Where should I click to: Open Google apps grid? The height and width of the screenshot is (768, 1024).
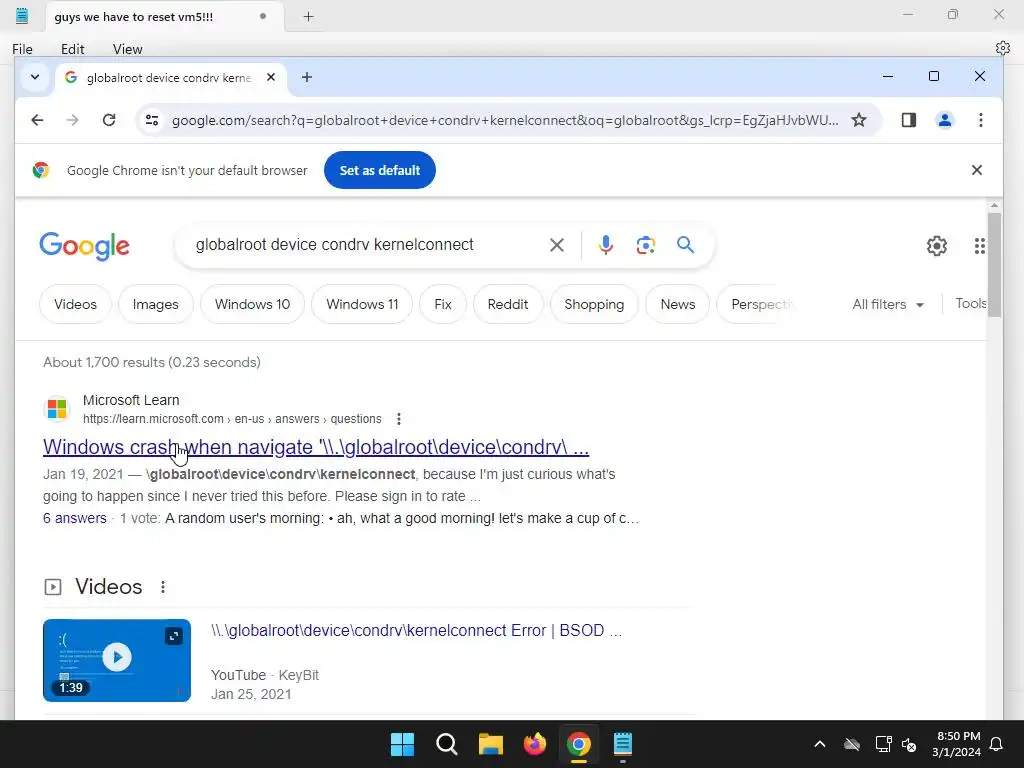pyautogui.click(x=979, y=246)
